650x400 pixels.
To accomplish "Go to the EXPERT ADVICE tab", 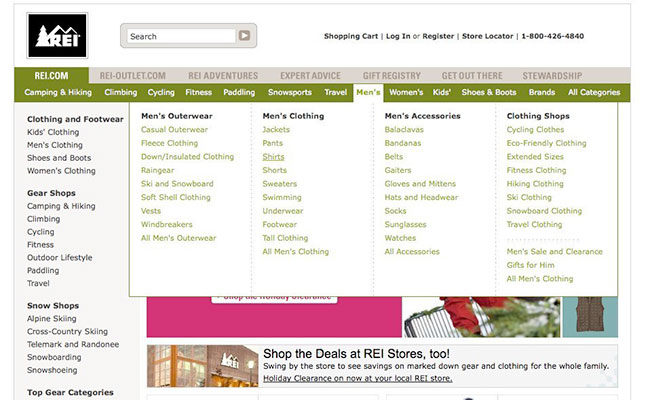I will (310, 76).
